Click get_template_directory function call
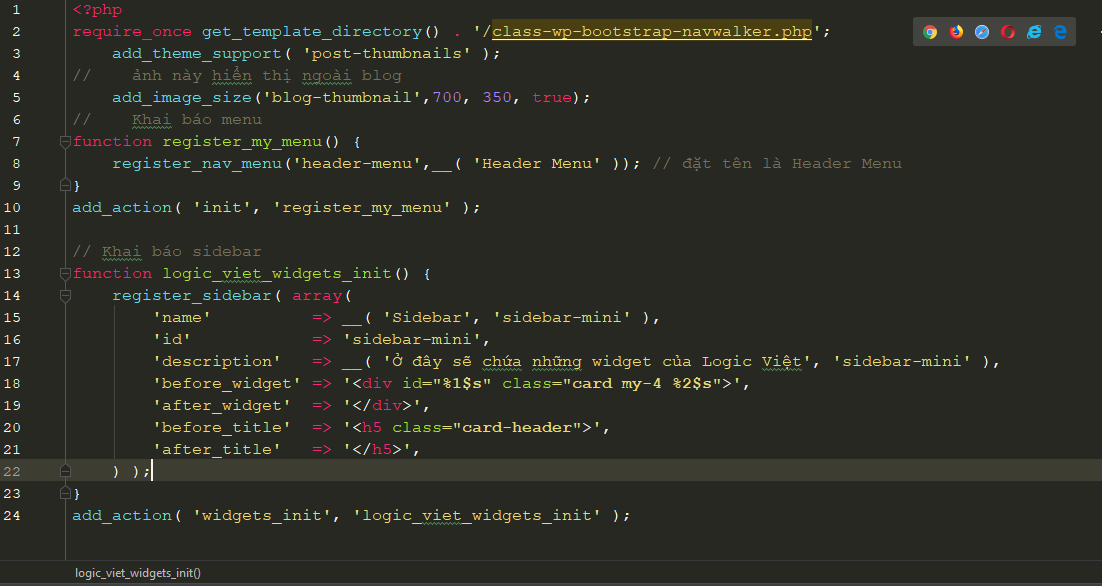 click(x=312, y=32)
